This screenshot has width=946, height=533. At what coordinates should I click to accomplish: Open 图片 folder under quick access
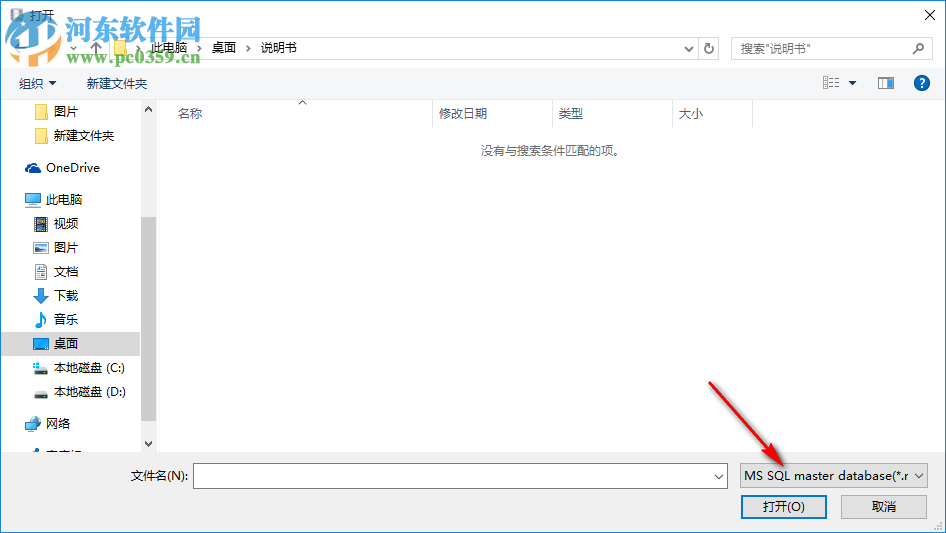(x=66, y=112)
